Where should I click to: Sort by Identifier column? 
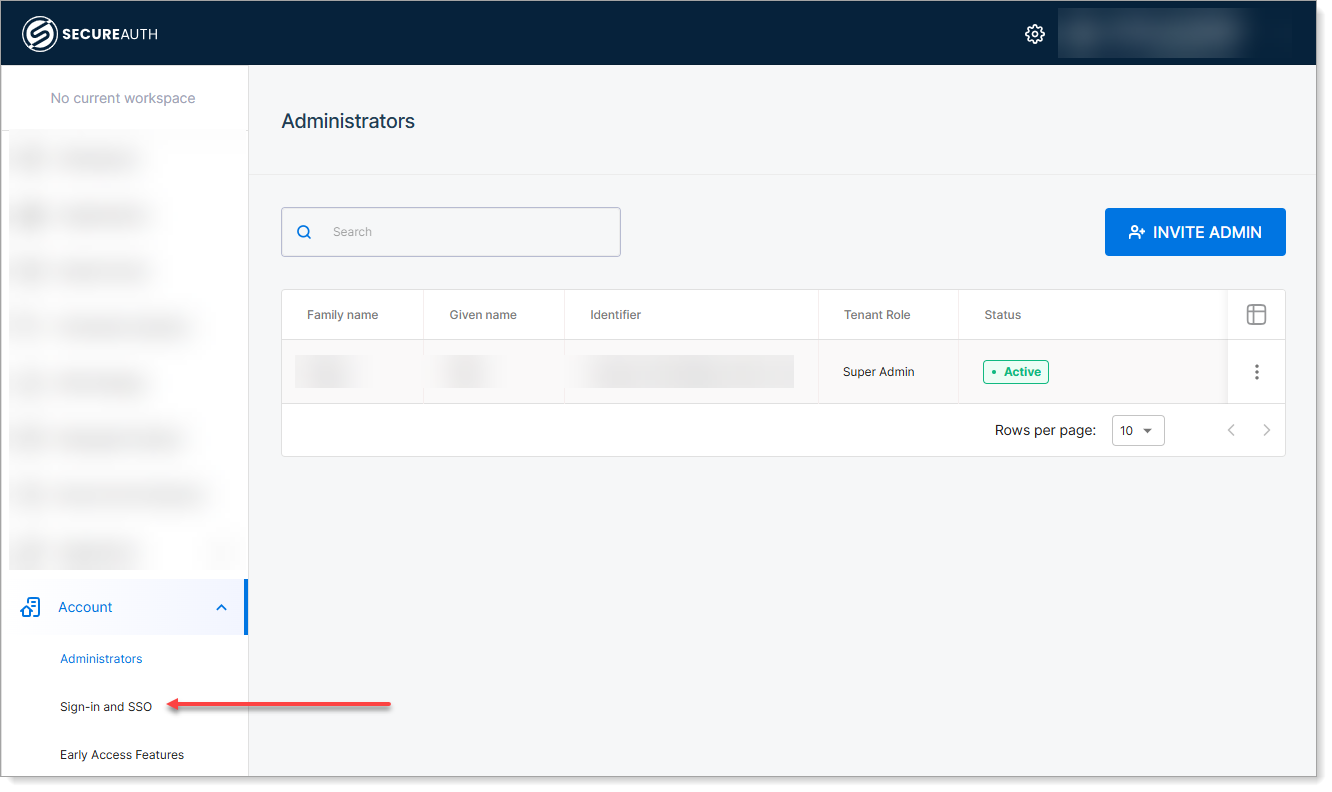click(x=615, y=315)
